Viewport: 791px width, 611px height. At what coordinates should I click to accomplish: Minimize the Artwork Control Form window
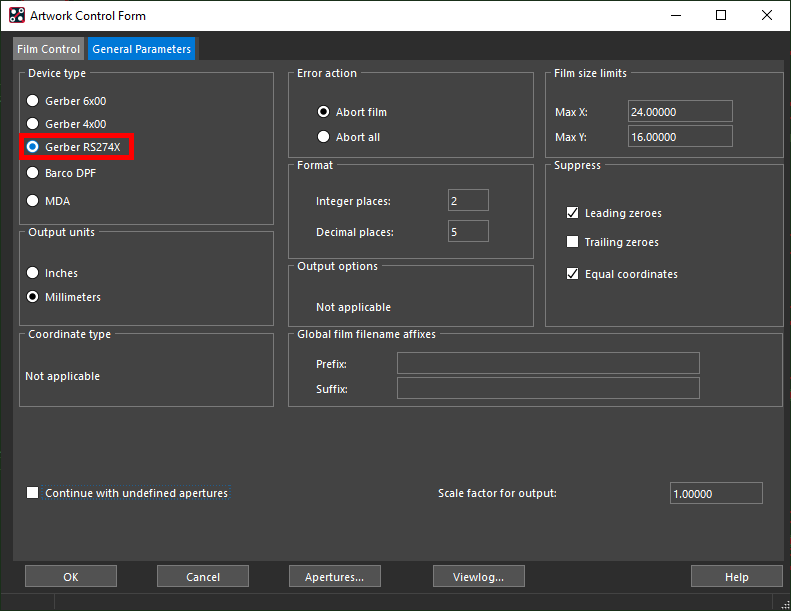(676, 15)
